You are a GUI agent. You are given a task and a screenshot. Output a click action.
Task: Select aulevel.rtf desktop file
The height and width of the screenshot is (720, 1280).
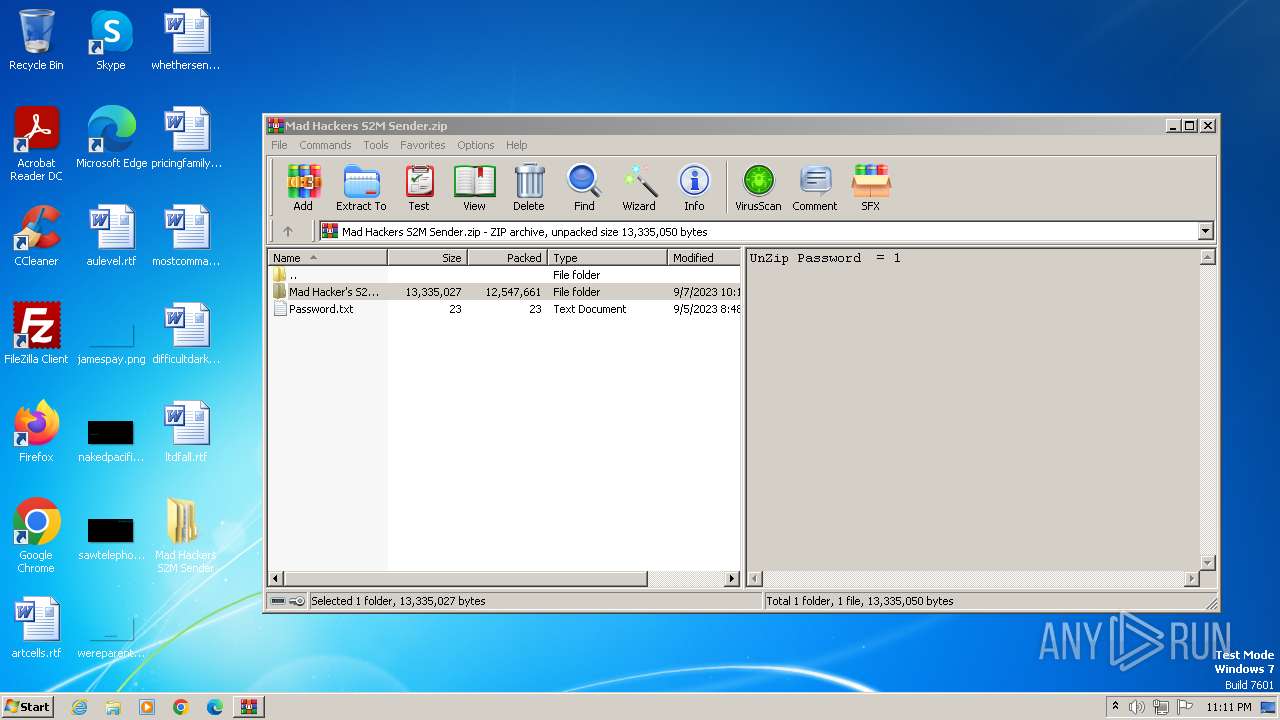[111, 236]
